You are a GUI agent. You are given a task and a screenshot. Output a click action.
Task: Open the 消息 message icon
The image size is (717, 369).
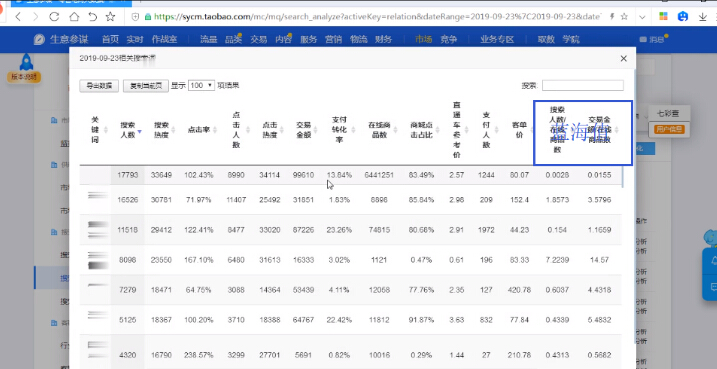coord(653,39)
